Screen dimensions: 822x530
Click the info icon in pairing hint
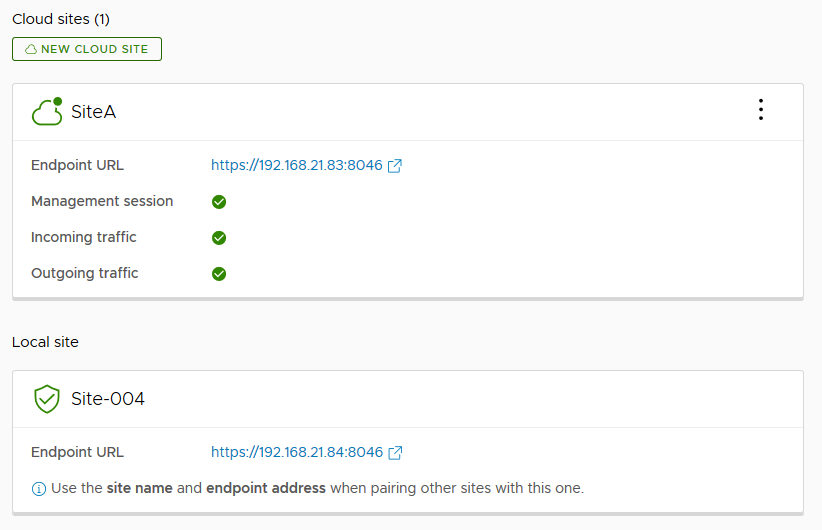(39, 489)
